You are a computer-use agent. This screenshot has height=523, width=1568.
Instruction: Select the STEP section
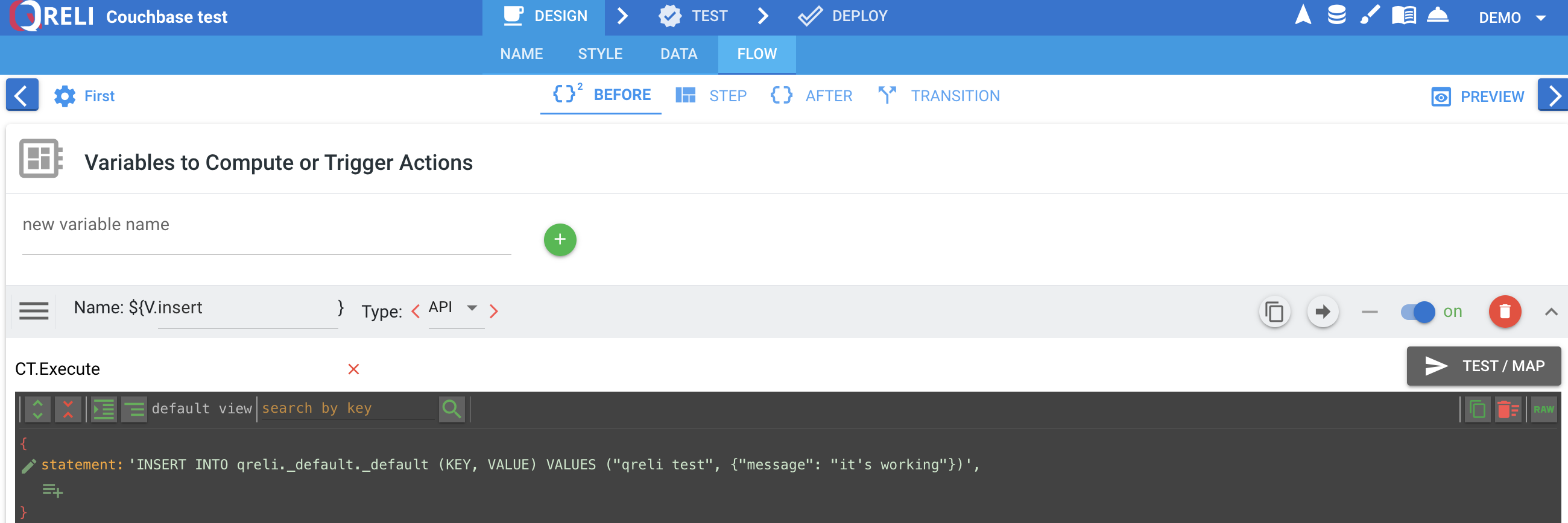click(711, 95)
